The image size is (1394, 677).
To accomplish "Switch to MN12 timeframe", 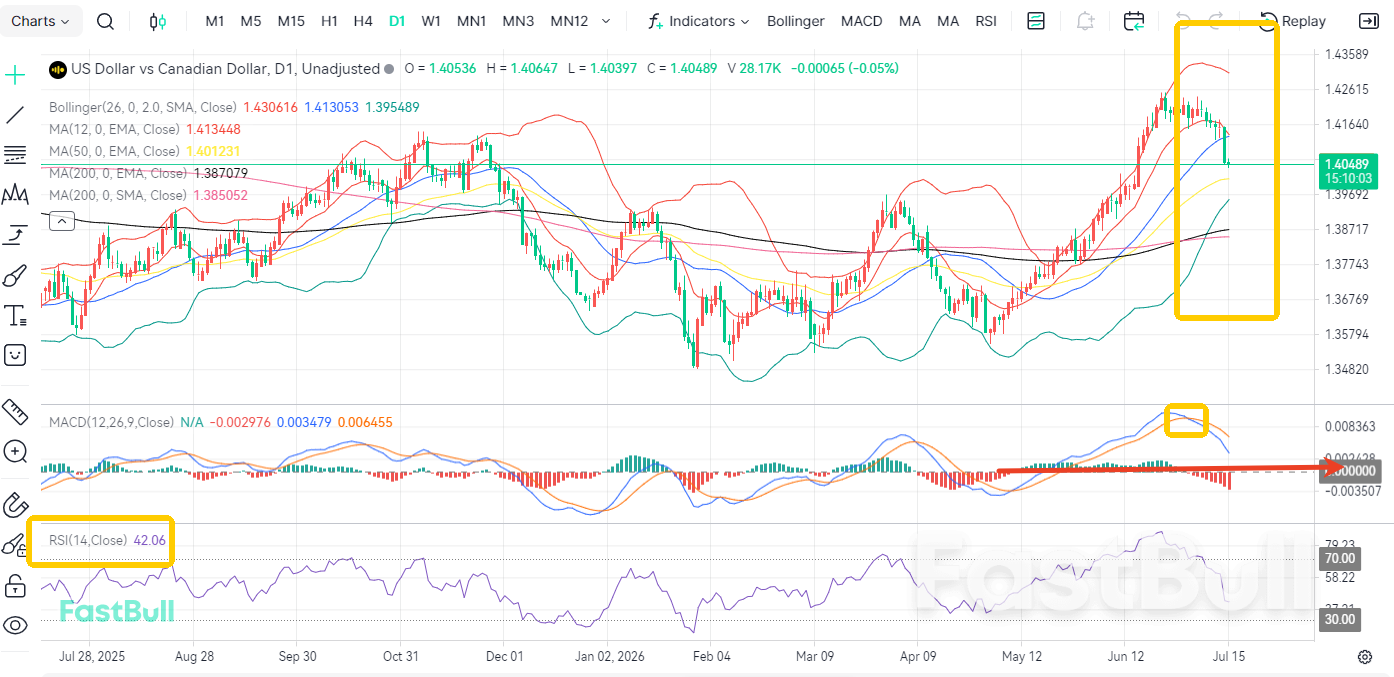I will click(x=569, y=21).
